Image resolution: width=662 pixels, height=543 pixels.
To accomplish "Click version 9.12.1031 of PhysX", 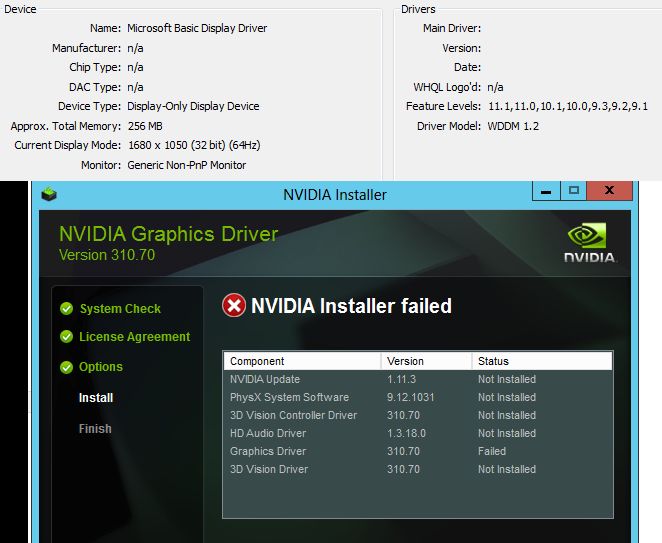I will [411, 397].
